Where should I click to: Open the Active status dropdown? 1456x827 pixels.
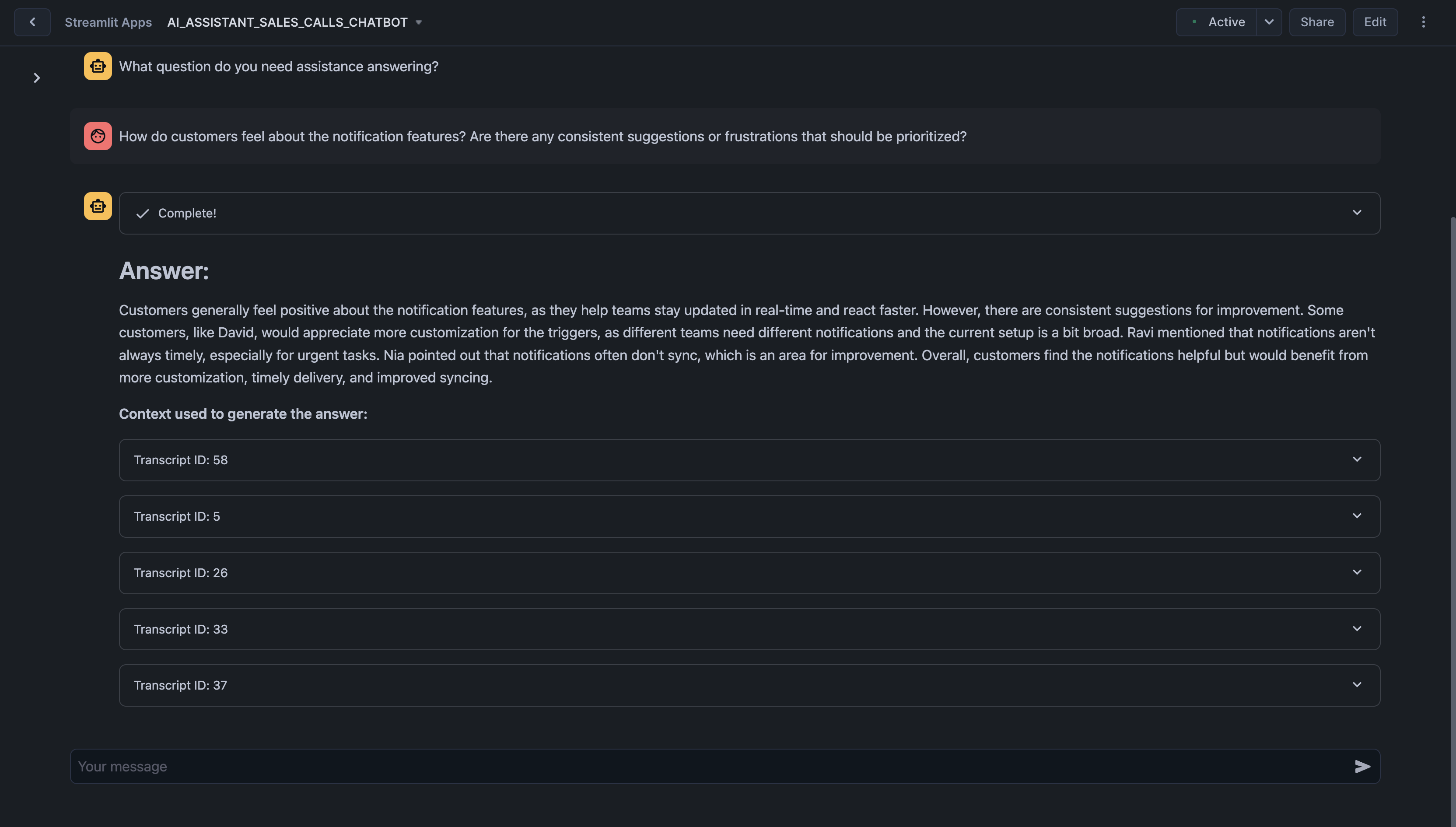[1269, 21]
